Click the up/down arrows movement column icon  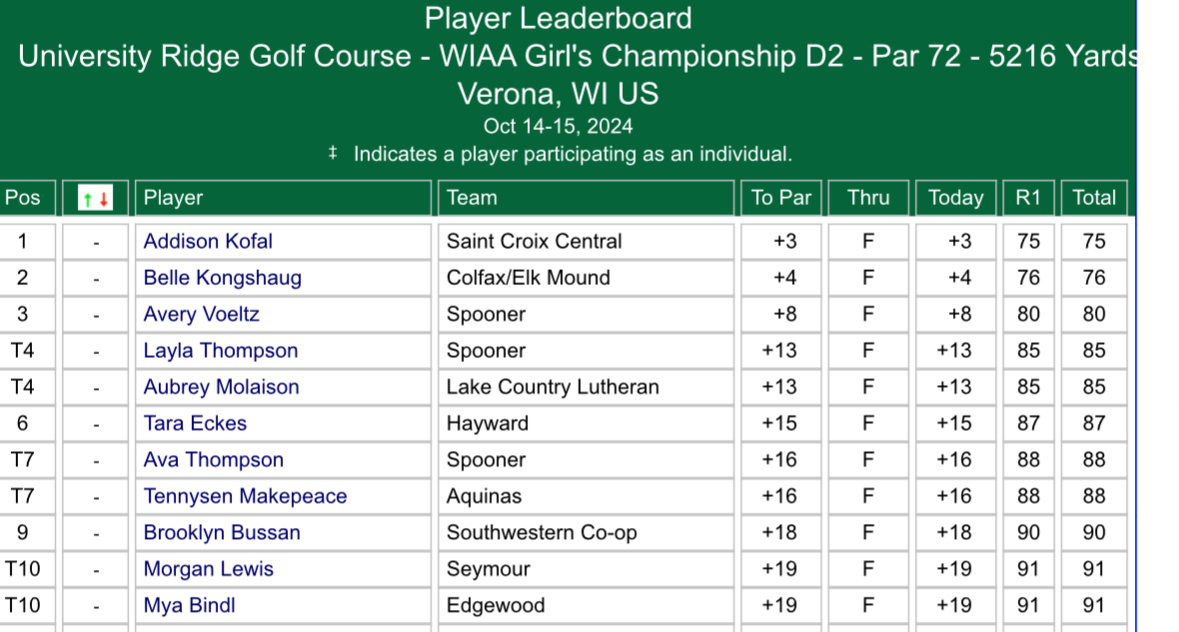point(95,198)
